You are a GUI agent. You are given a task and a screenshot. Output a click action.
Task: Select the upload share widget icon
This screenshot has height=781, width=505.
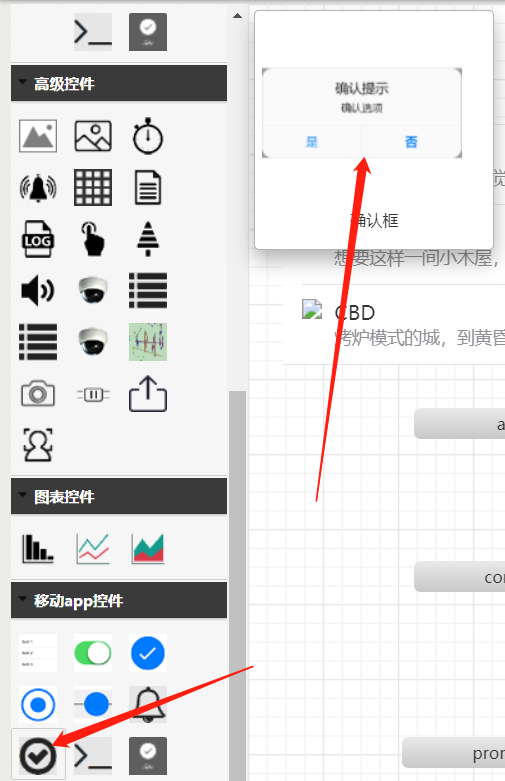148,393
